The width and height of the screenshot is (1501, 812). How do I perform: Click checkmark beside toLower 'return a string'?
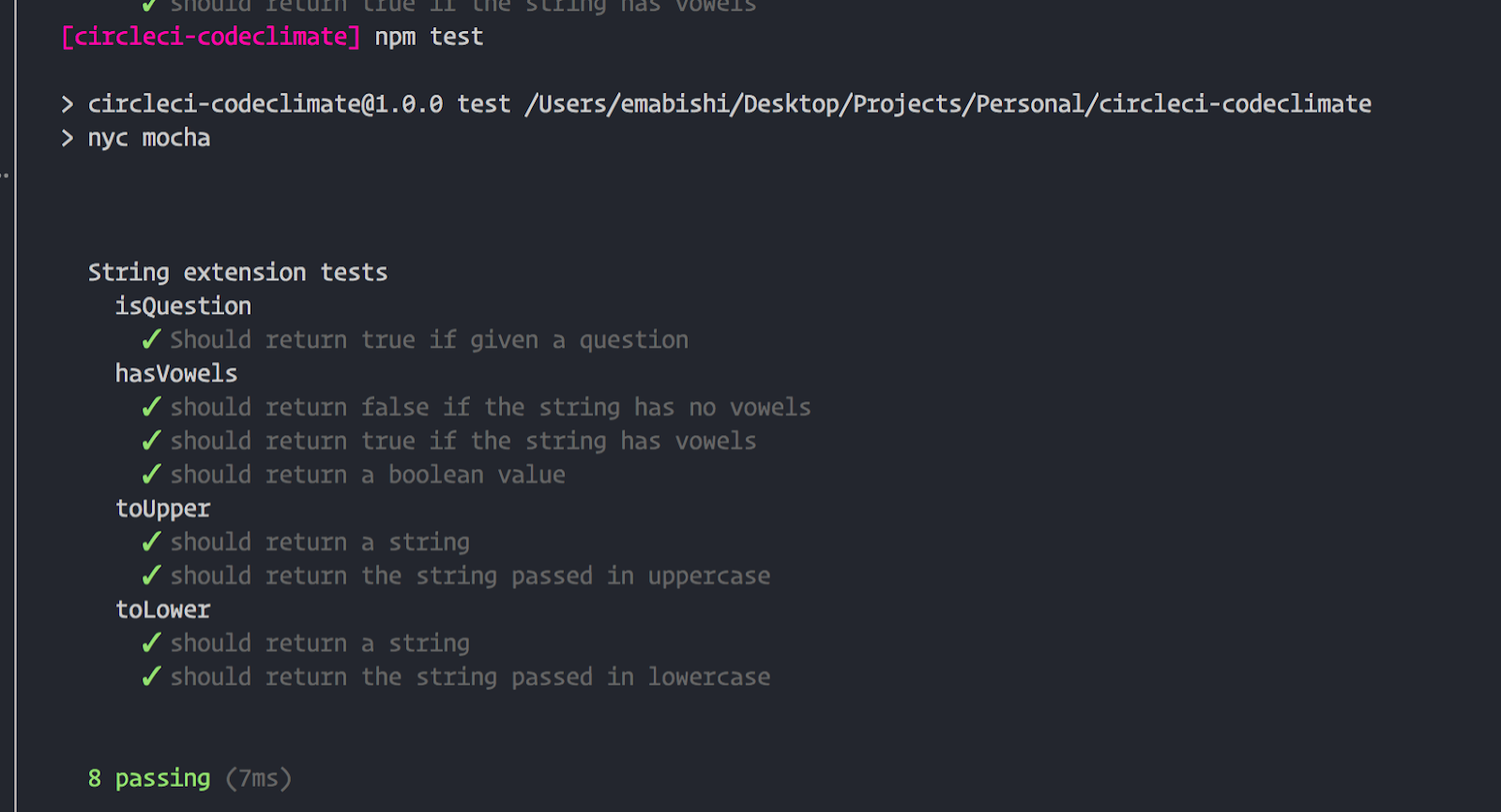point(151,643)
